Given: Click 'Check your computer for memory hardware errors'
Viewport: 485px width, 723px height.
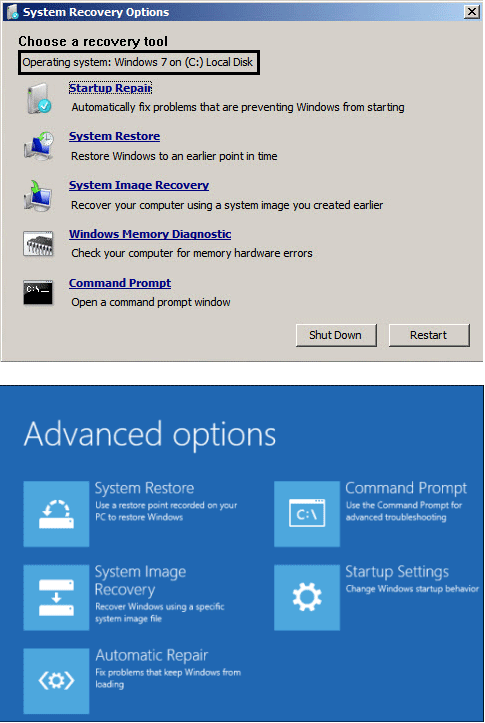Looking at the screenshot, I should coord(192,253).
